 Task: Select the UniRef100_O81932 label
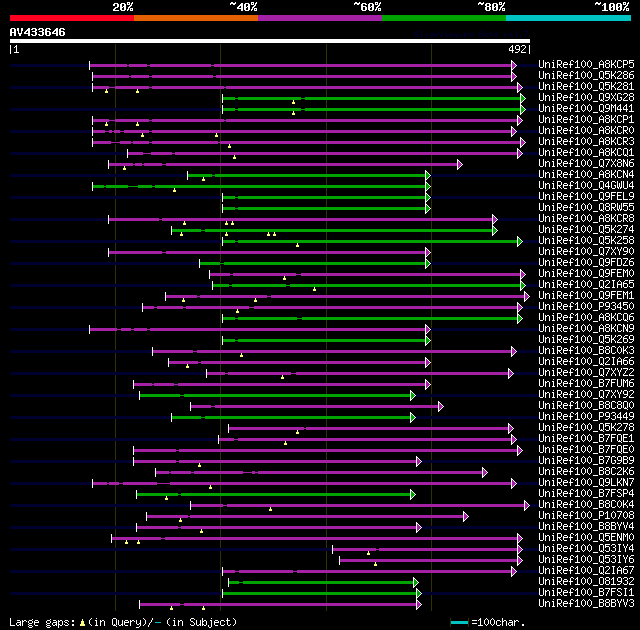586,582
